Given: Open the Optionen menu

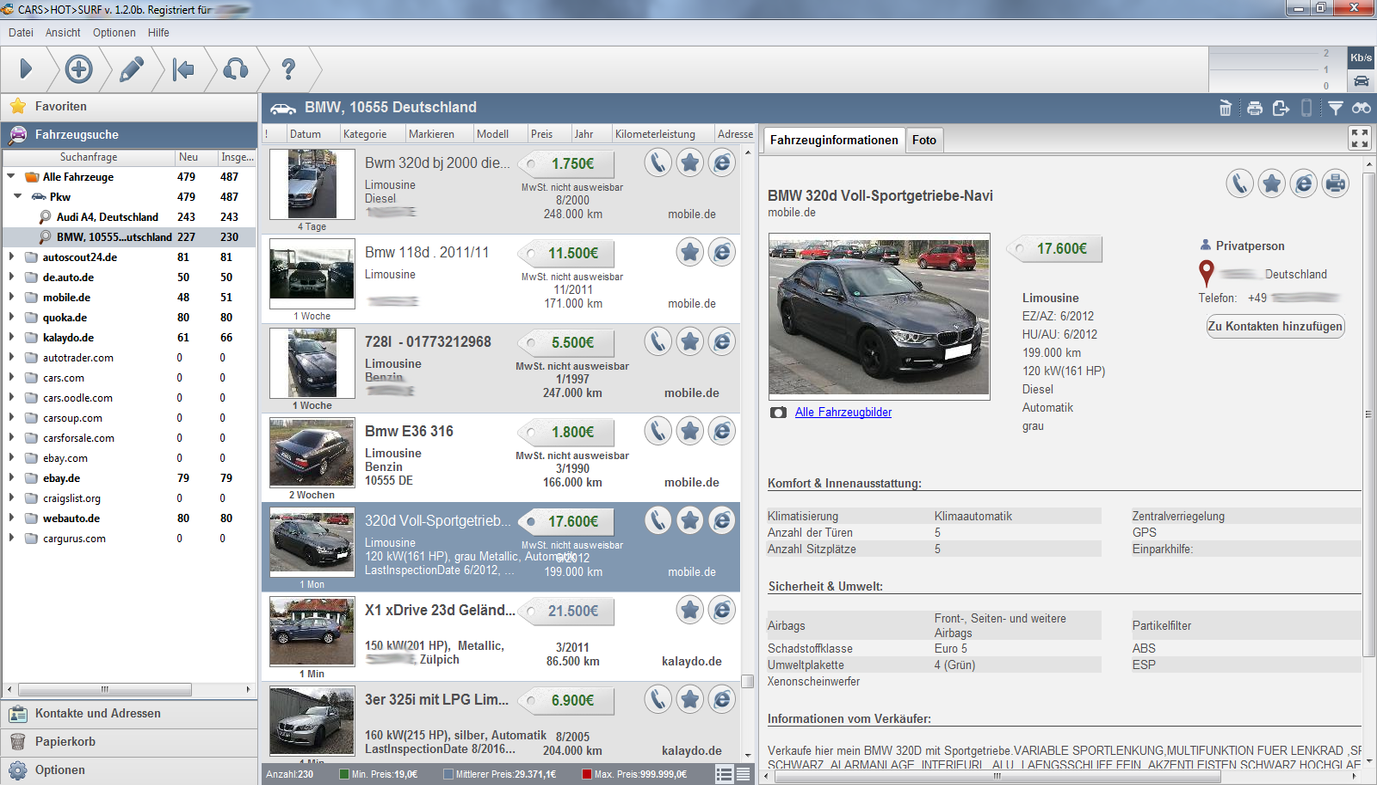Looking at the screenshot, I should [114, 33].
